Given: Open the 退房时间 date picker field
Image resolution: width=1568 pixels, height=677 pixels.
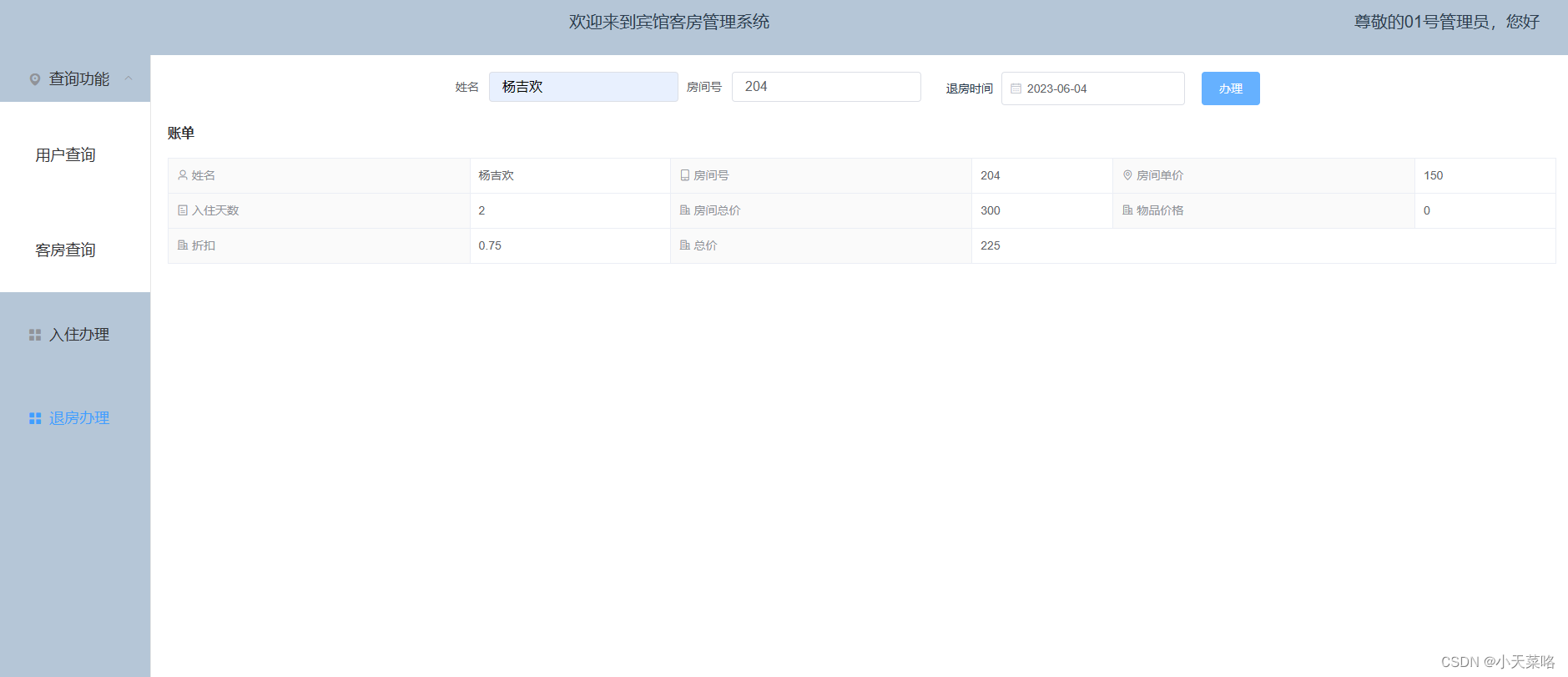Looking at the screenshot, I should click(1092, 88).
